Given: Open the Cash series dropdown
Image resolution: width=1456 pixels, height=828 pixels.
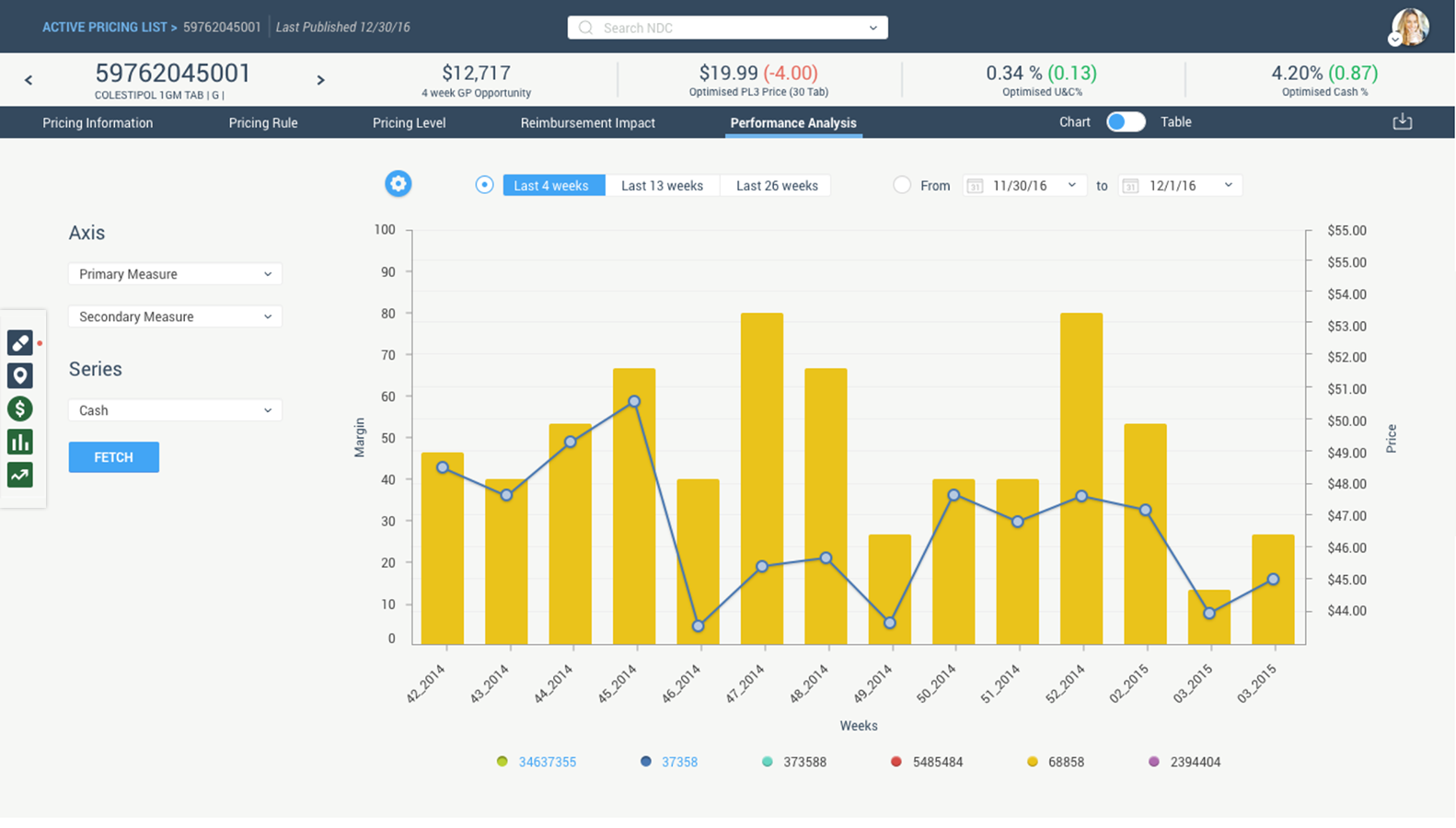Looking at the screenshot, I should (x=175, y=410).
